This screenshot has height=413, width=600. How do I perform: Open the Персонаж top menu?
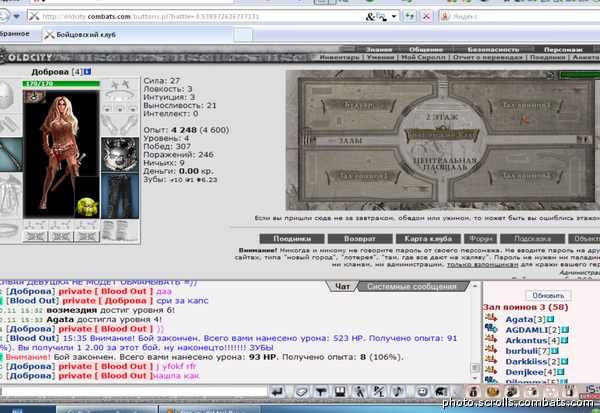pyautogui.click(x=563, y=49)
